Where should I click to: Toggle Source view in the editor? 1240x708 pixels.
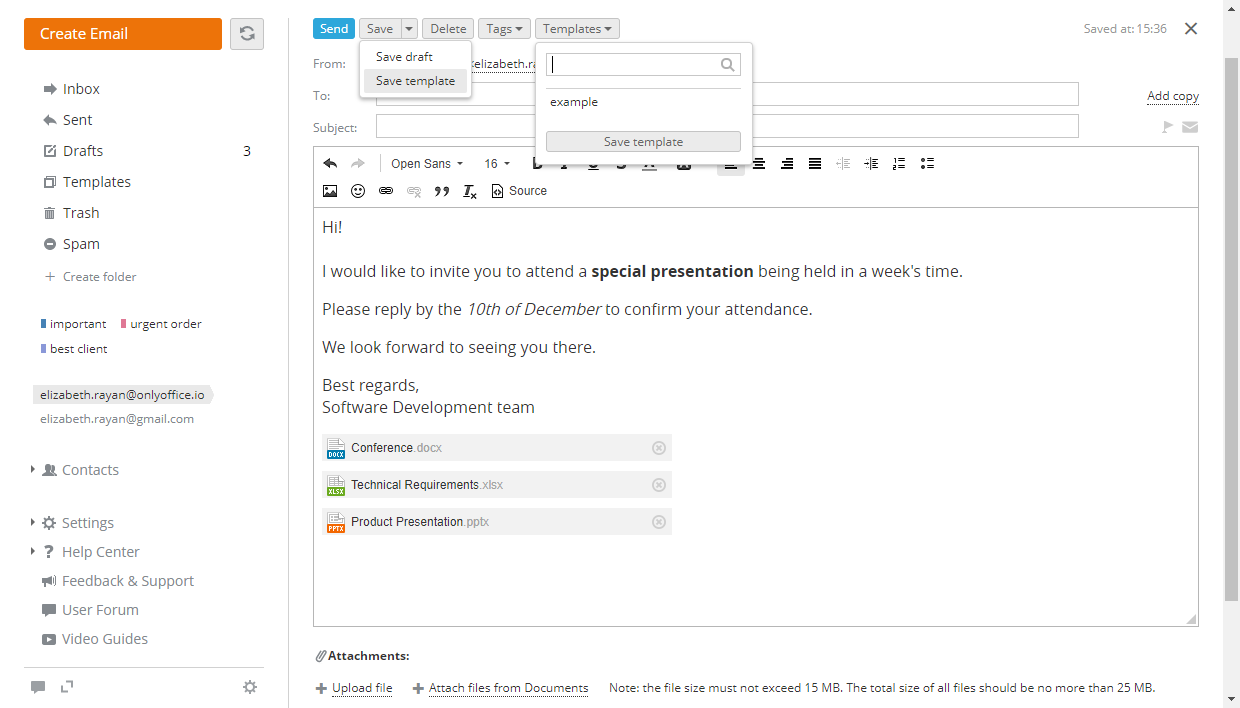coord(519,191)
